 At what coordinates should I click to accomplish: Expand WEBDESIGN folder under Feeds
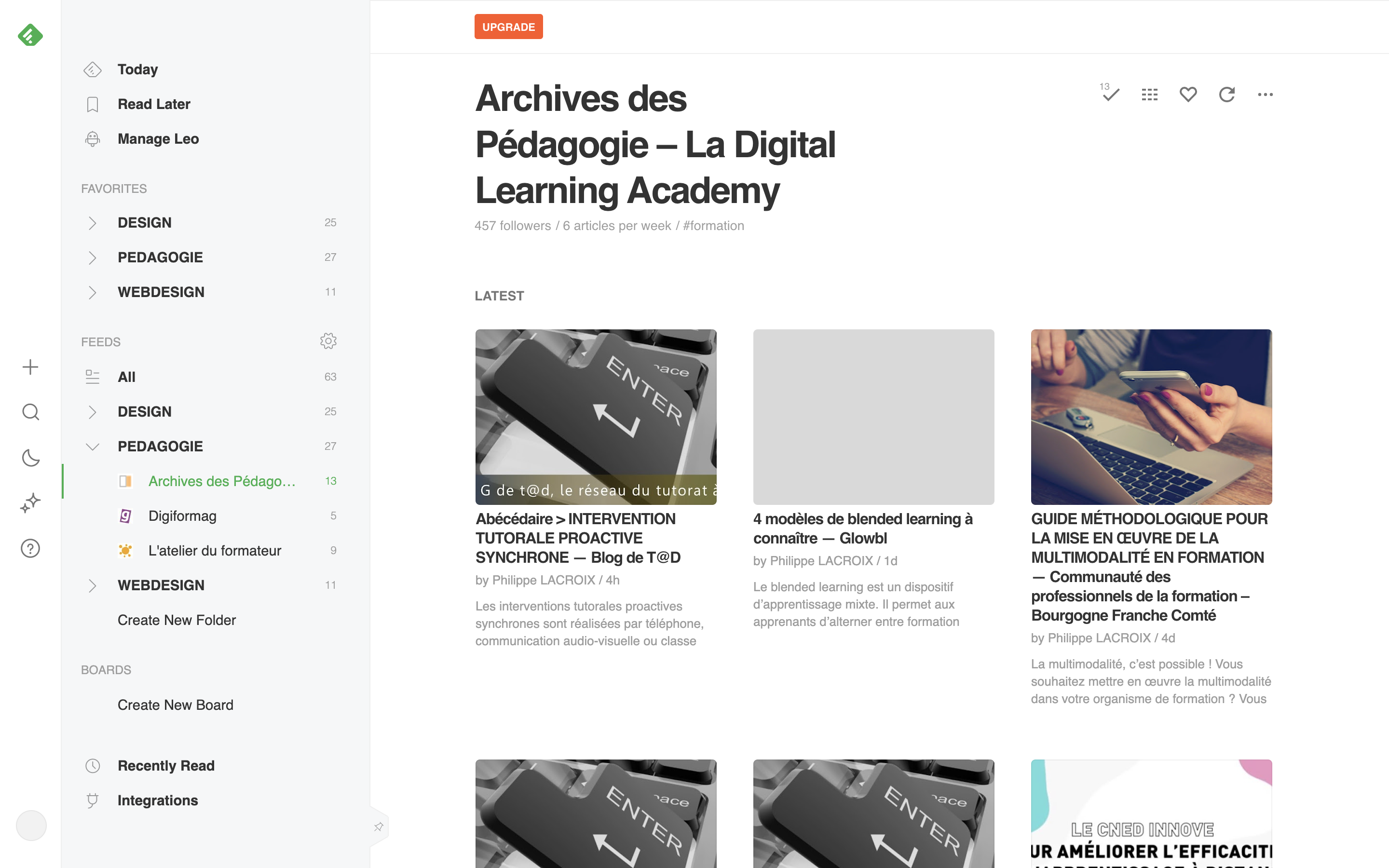click(x=92, y=585)
